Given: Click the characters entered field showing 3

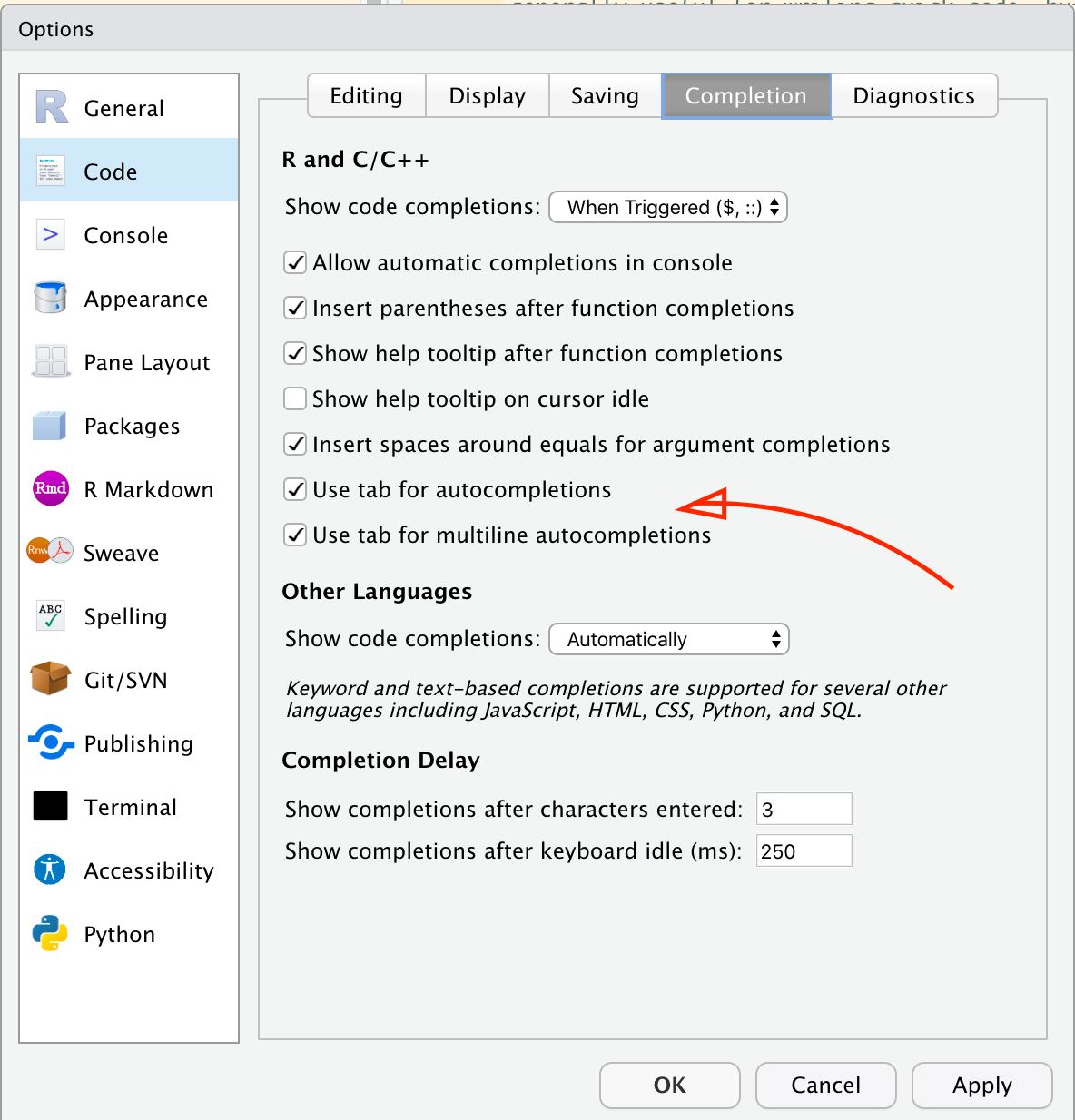Looking at the screenshot, I should point(804,809).
